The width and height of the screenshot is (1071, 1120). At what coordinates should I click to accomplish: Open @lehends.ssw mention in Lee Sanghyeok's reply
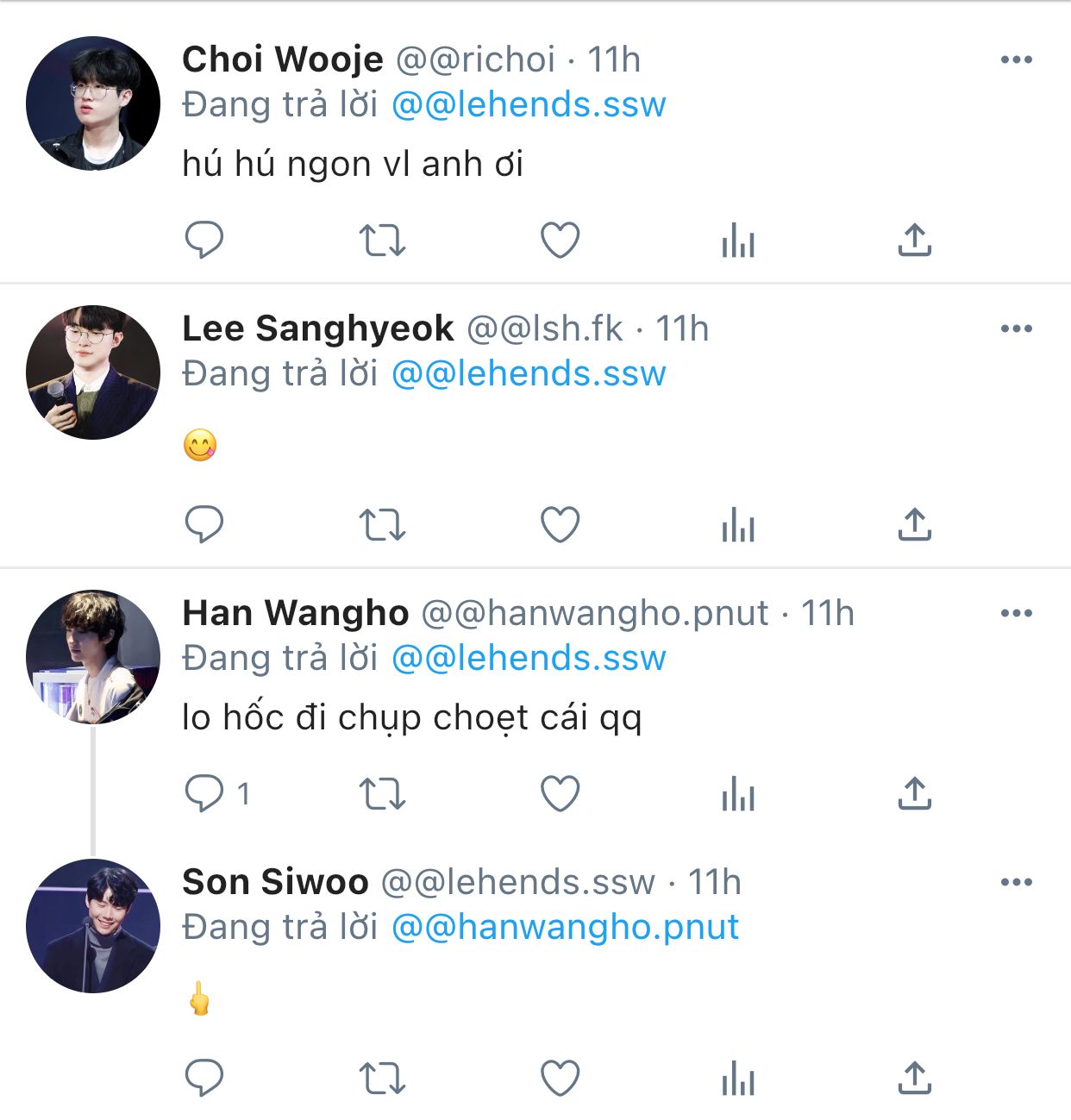coord(529,373)
